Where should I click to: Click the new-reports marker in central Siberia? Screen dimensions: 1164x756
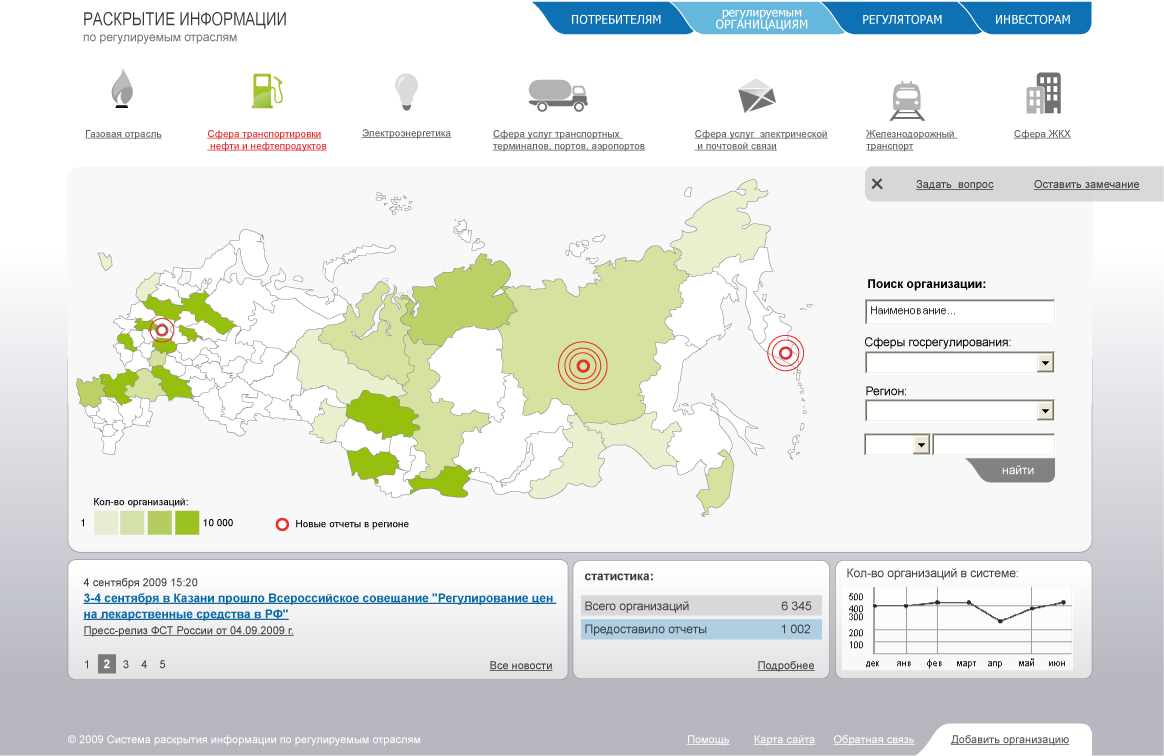click(x=583, y=365)
